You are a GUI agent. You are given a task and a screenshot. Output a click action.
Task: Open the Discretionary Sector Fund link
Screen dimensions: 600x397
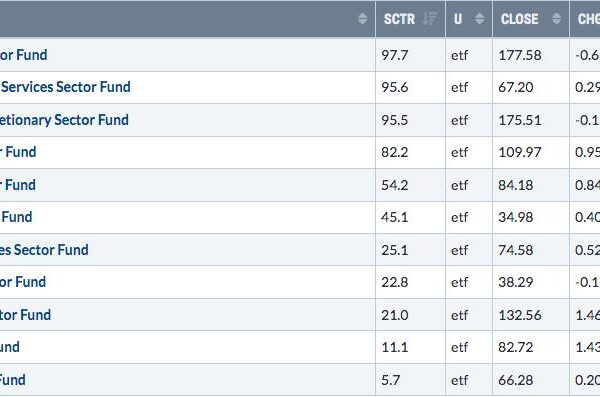click(x=64, y=120)
